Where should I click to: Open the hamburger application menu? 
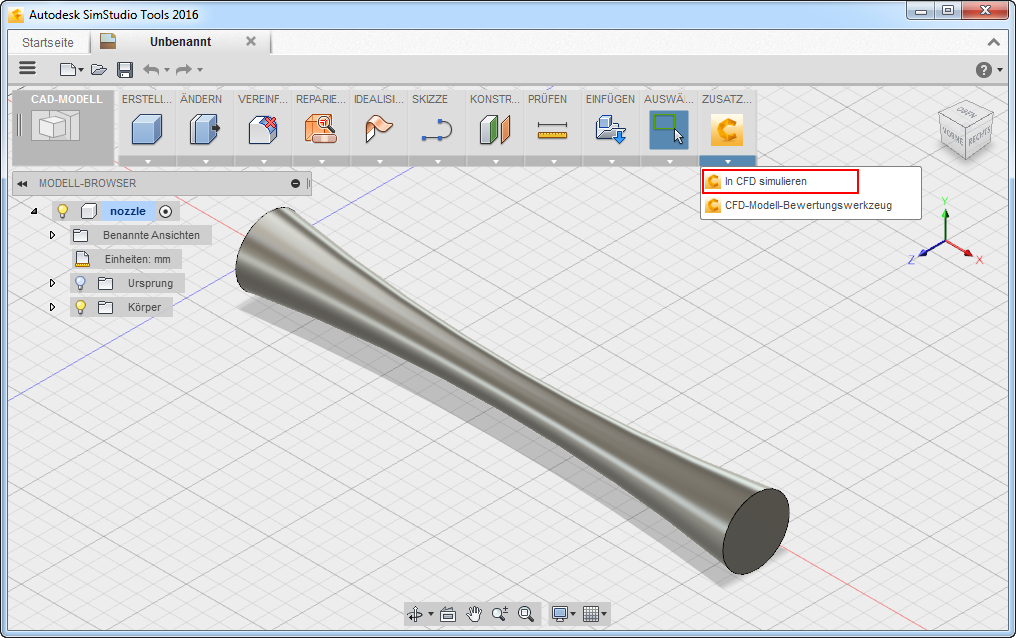27,68
